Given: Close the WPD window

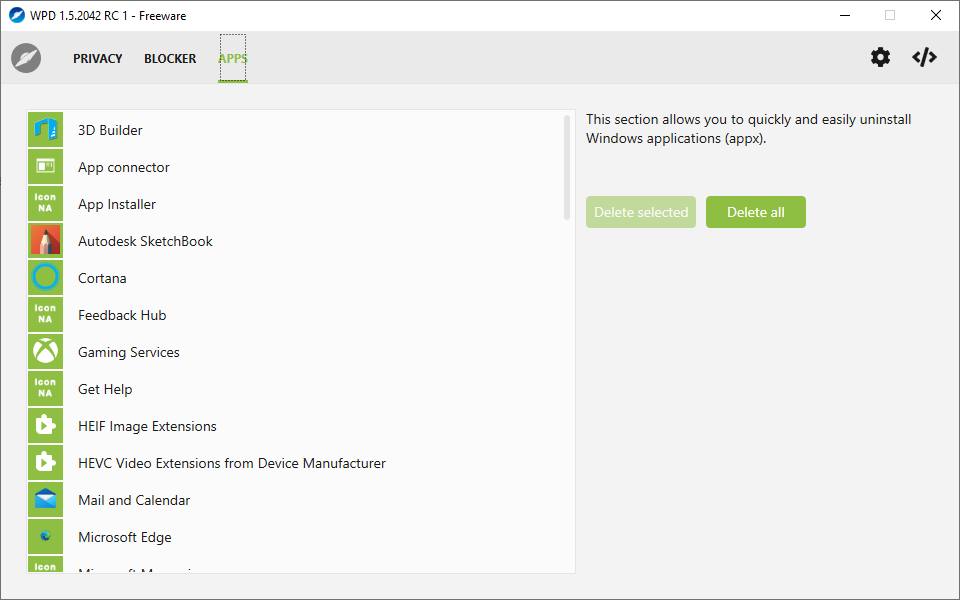Looking at the screenshot, I should tap(936, 15).
